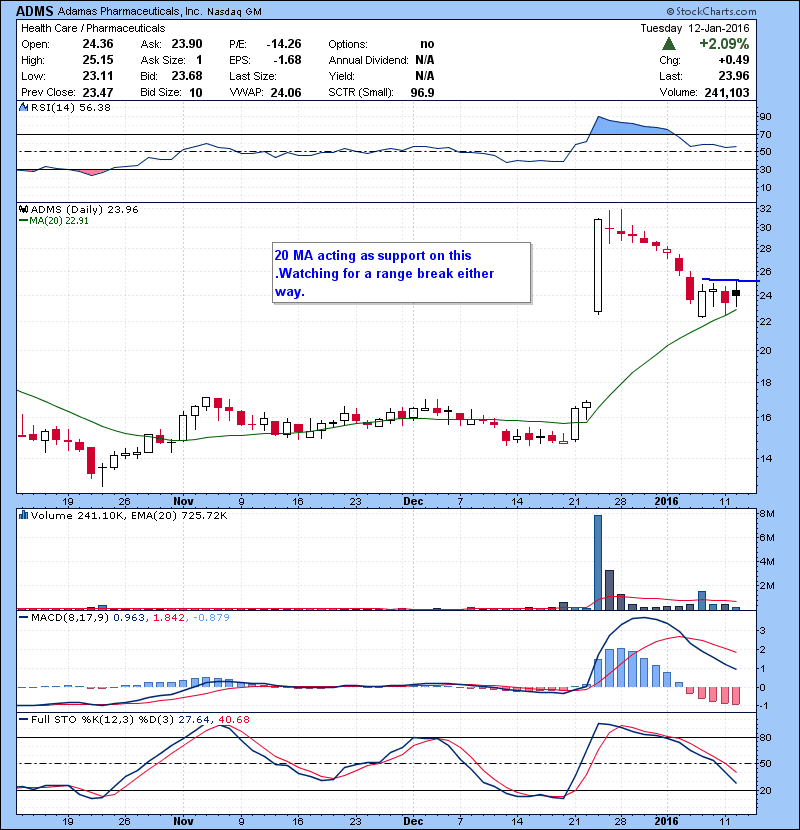Click the MACD histogram value -0.879
800x830 pixels.
(210, 617)
